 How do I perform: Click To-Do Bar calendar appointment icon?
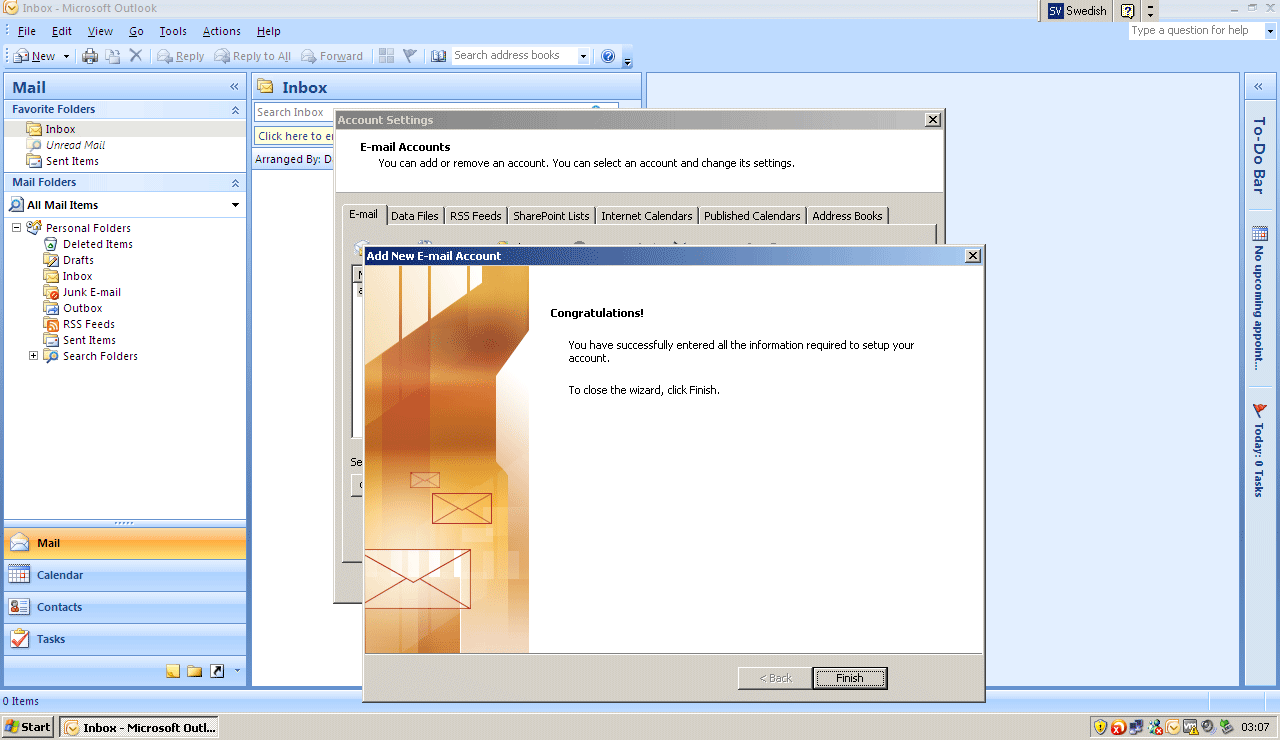(x=1259, y=234)
